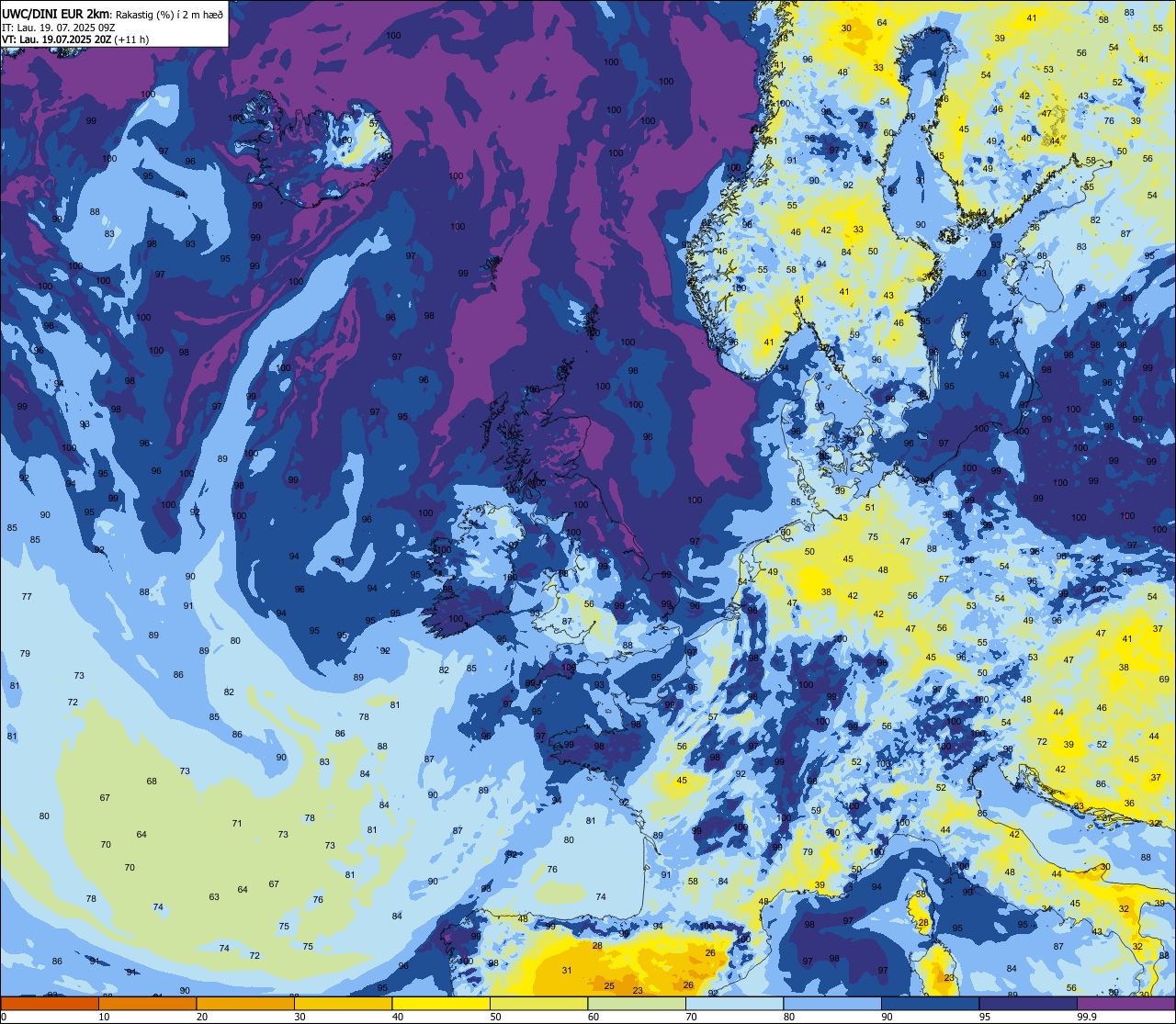The height and width of the screenshot is (1024, 1176).
Task: Pick the orange 10–20 legend swatch
Action: point(147,1003)
